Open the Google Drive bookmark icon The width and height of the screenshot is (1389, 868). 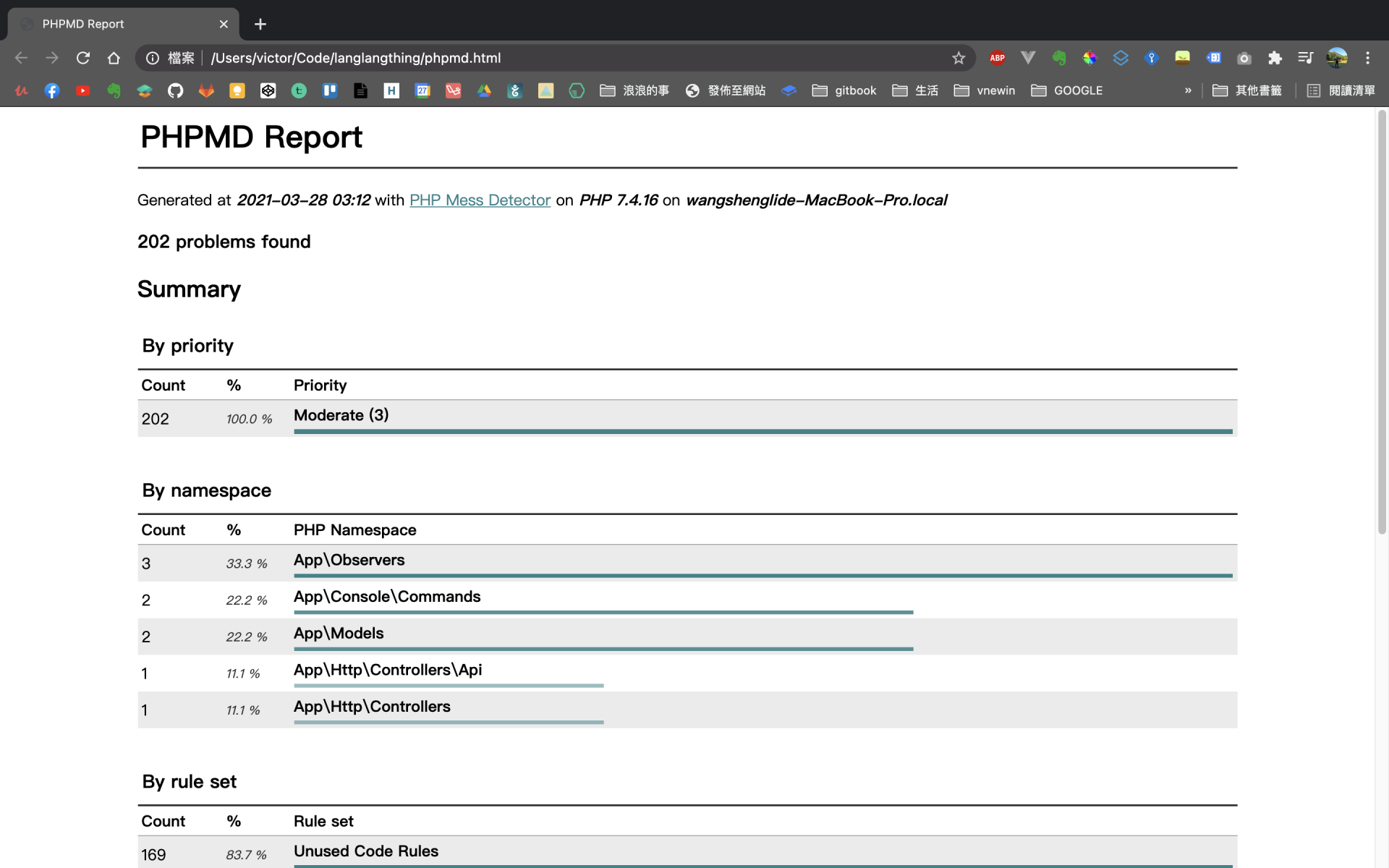pyautogui.click(x=484, y=90)
